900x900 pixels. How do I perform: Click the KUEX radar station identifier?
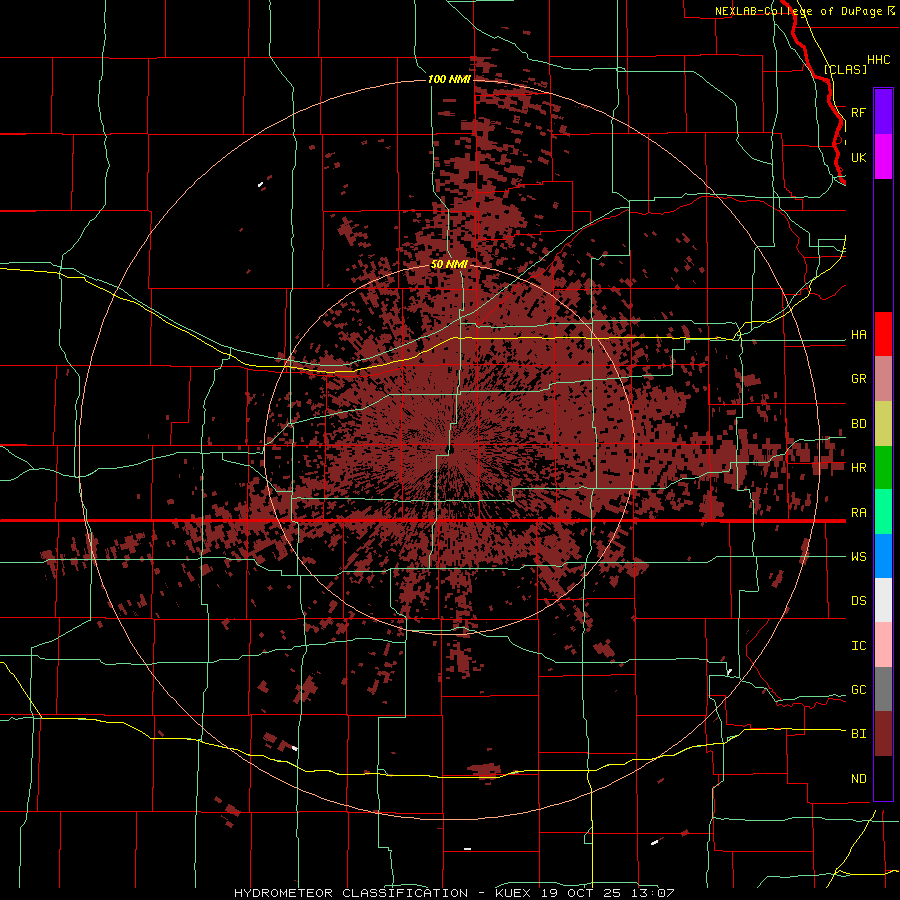pos(512,893)
